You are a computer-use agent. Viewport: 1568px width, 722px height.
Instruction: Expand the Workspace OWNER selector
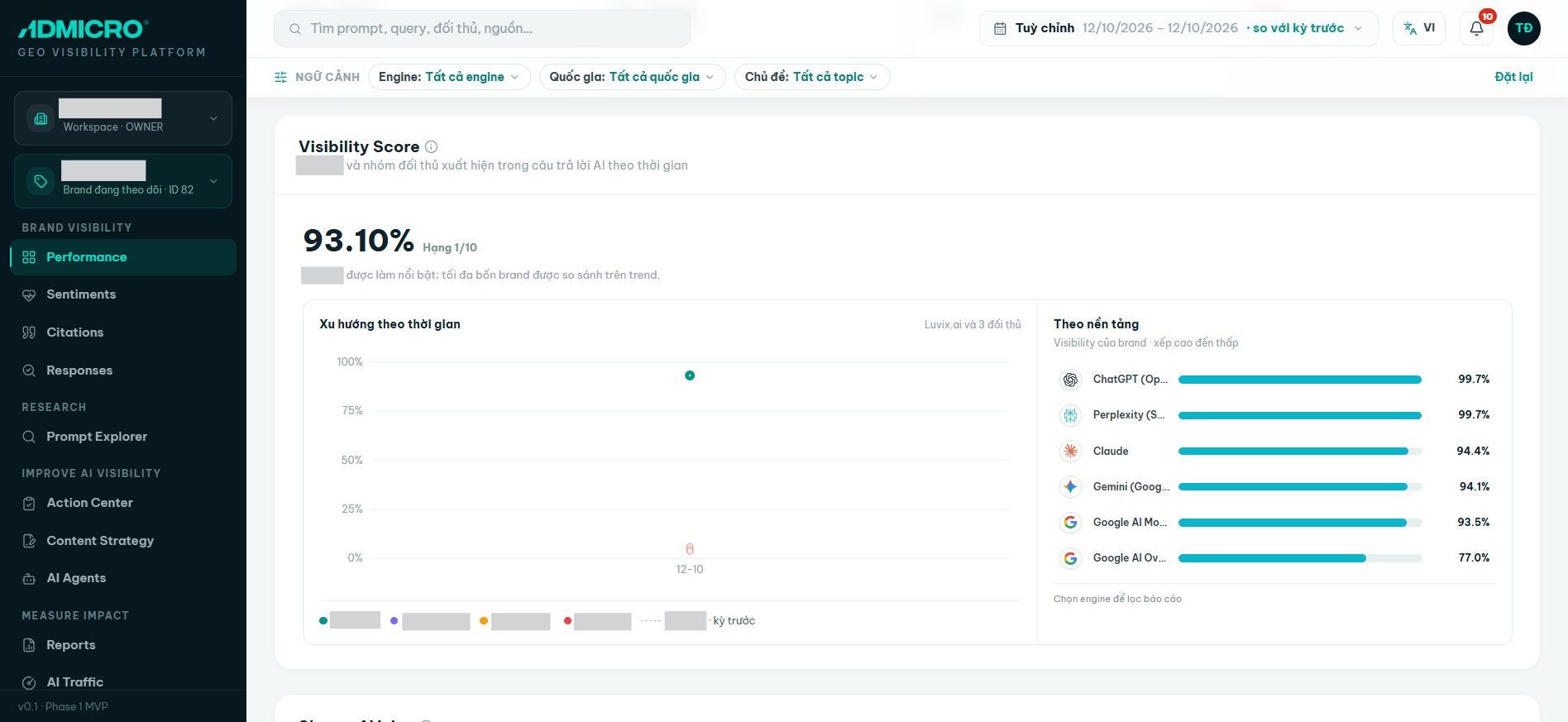coord(123,118)
